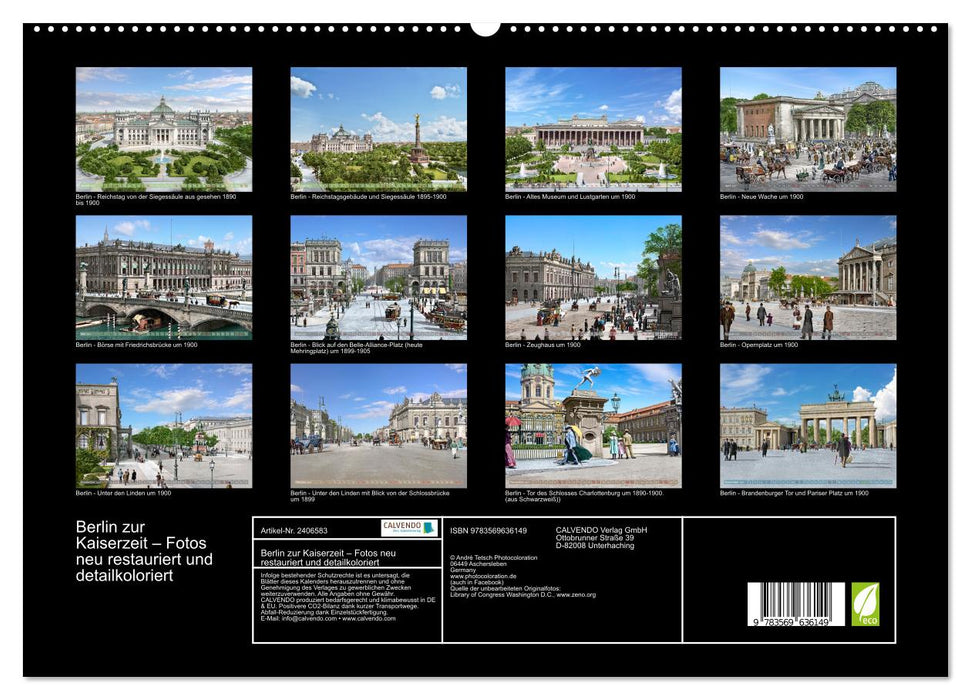Click the info@calvendo.com e-mail line
Viewport: 971px width, 700px height.
point(328,618)
